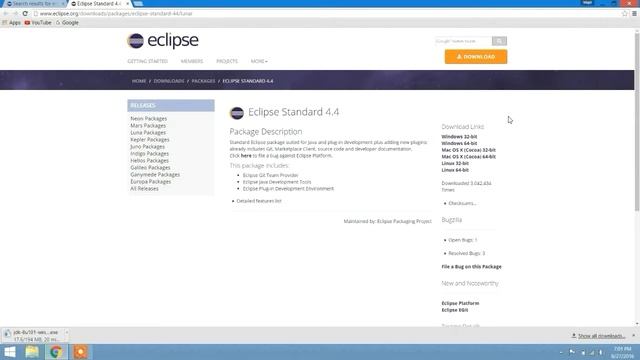Screen dimensions: 640x360
Task: Open Luna Packages link
Action: coord(148,133)
